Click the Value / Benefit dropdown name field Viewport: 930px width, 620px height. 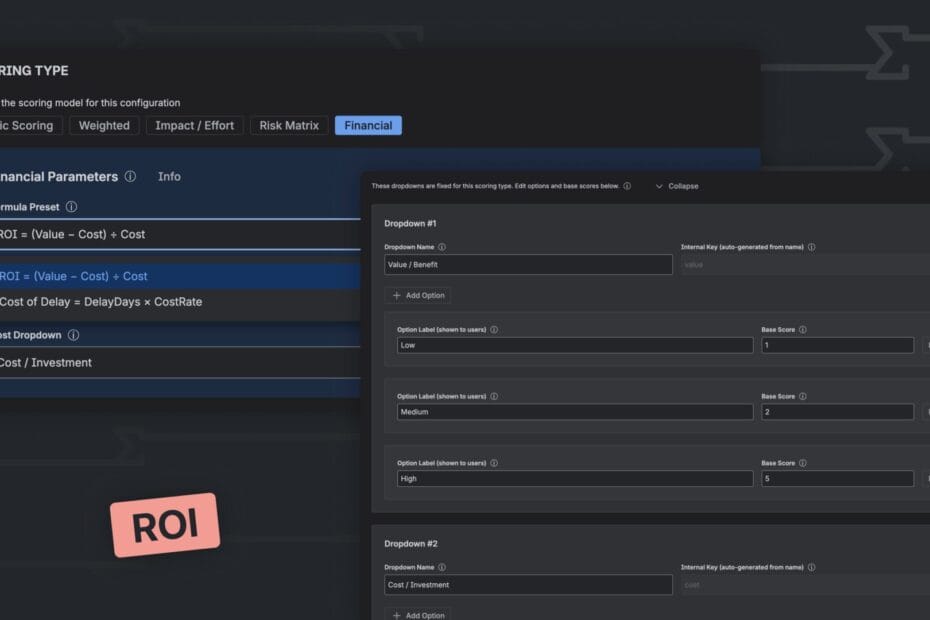click(528, 265)
